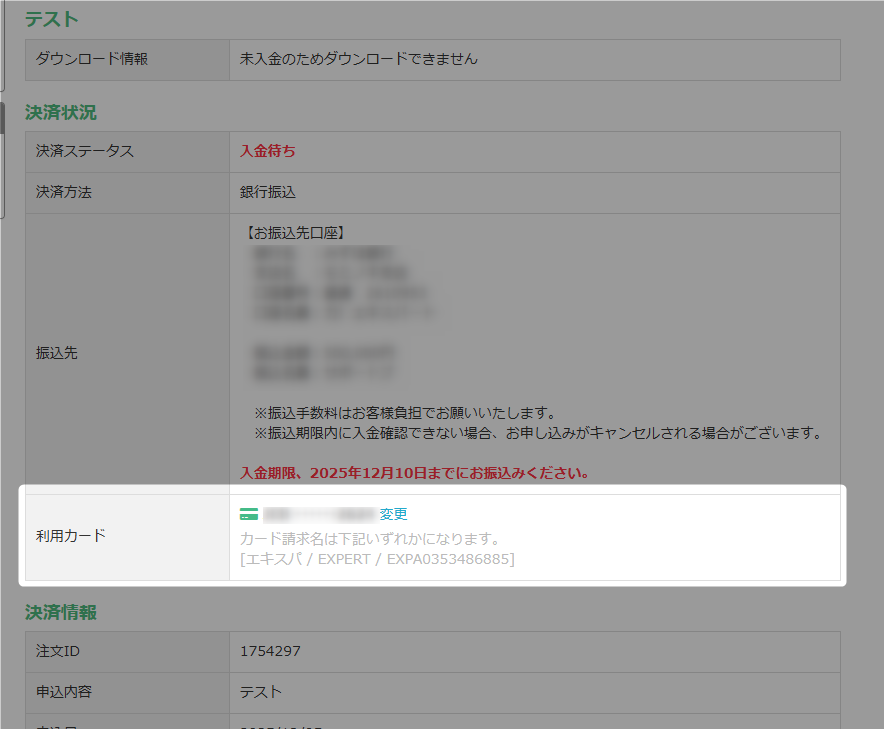Click the 【お振込先口座】 heading text
Viewport: 884px width, 729px height.
point(295,233)
